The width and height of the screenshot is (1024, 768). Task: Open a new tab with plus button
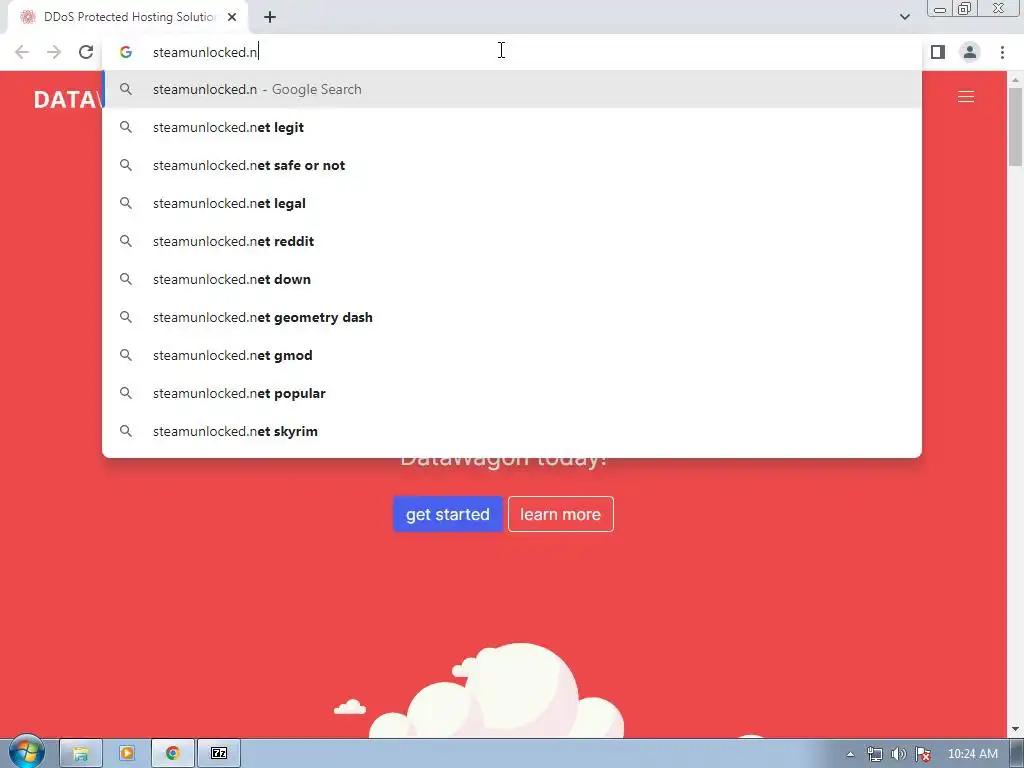(x=270, y=18)
